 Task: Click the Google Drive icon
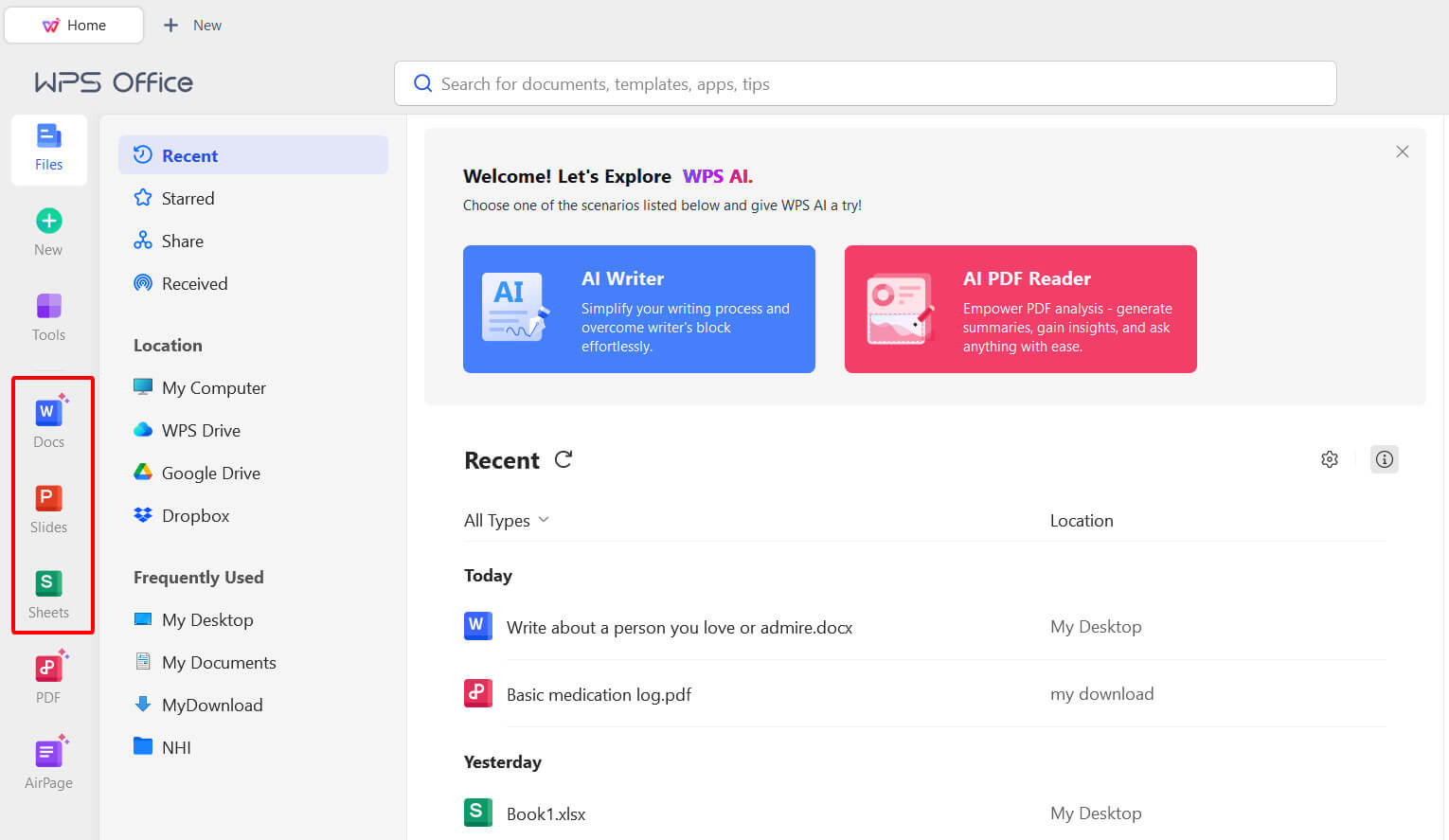coord(143,473)
